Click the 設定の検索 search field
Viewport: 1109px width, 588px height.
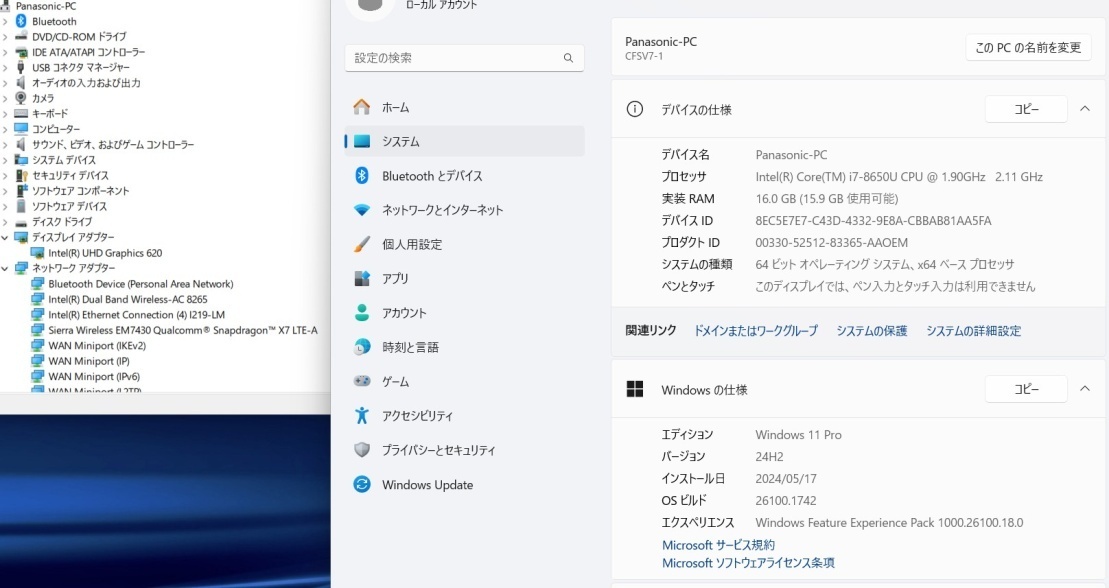point(465,58)
